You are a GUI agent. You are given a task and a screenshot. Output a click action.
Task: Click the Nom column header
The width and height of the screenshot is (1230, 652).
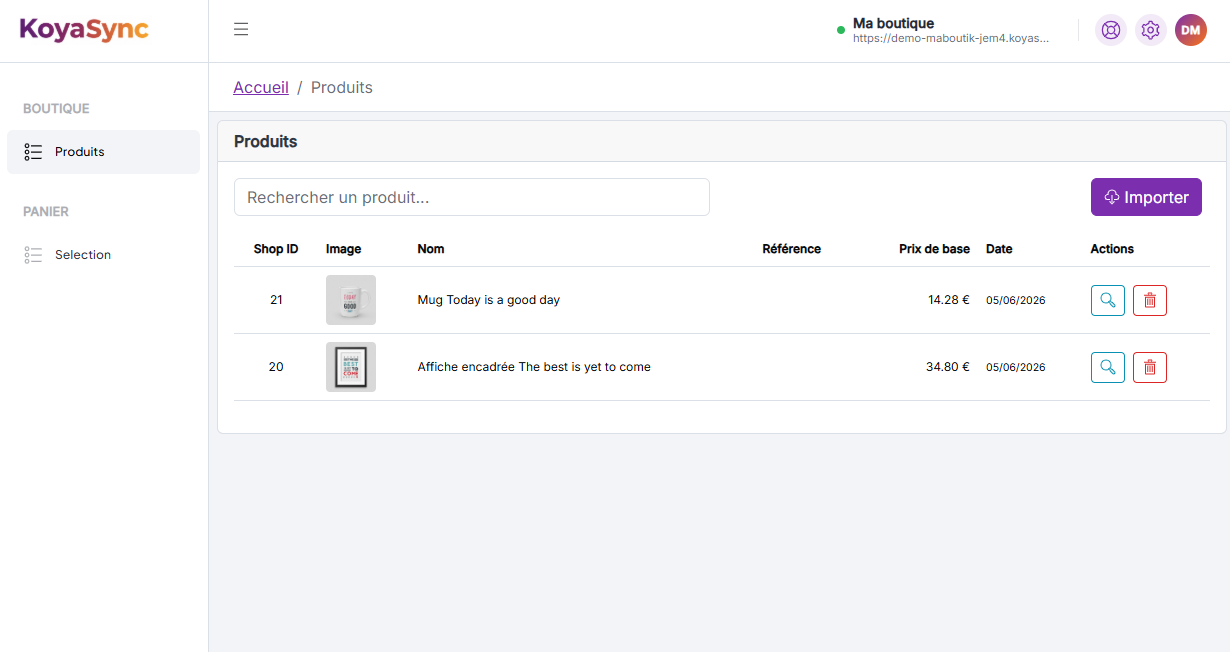431,249
